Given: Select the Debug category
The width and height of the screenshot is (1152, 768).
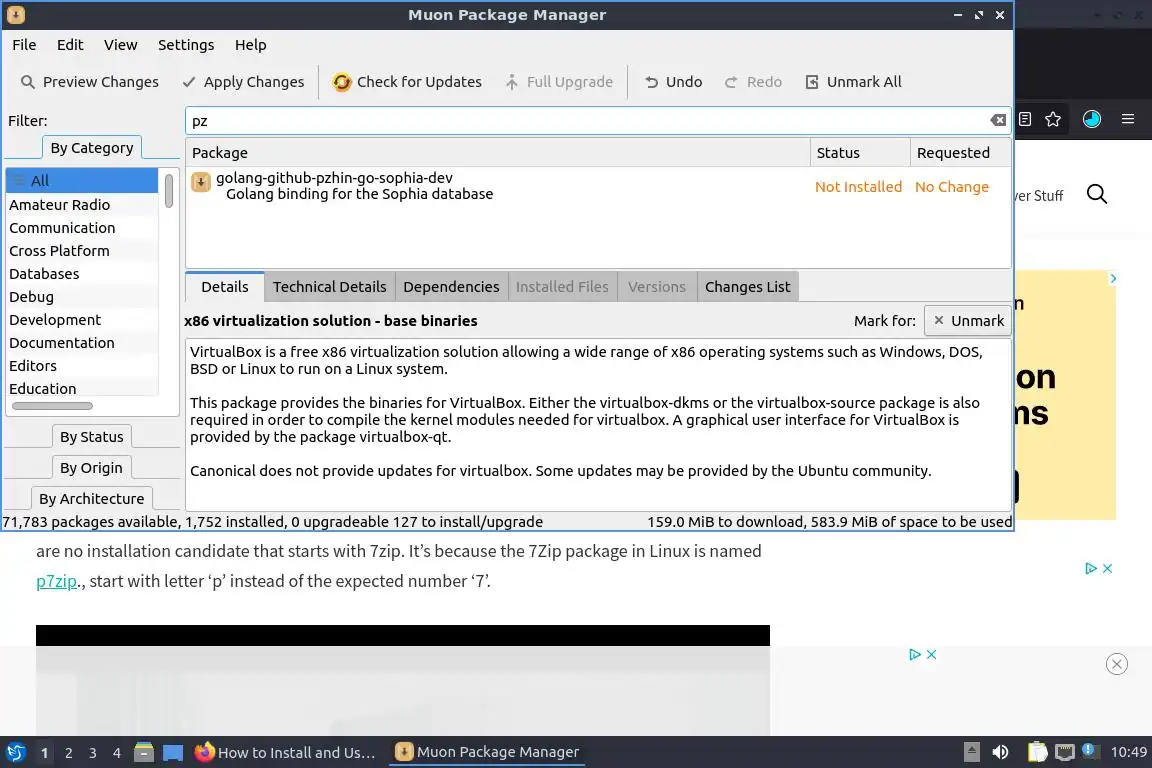Looking at the screenshot, I should 82,296.
